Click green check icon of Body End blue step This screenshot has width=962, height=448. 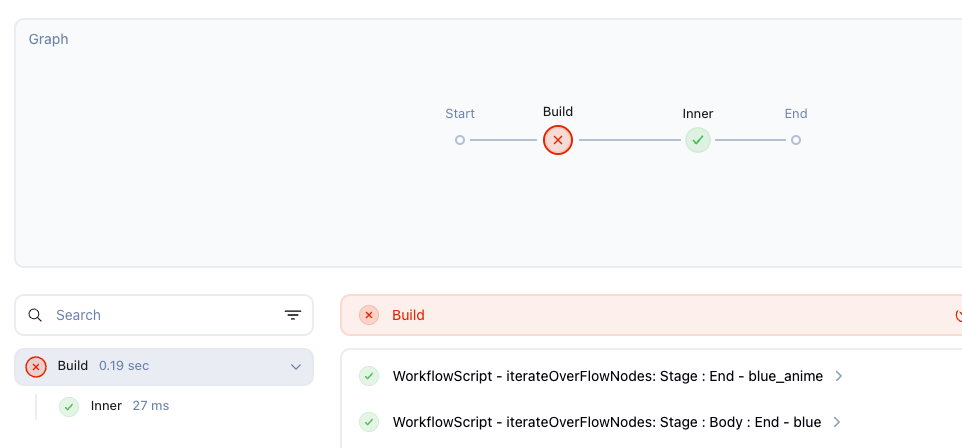(x=369, y=422)
